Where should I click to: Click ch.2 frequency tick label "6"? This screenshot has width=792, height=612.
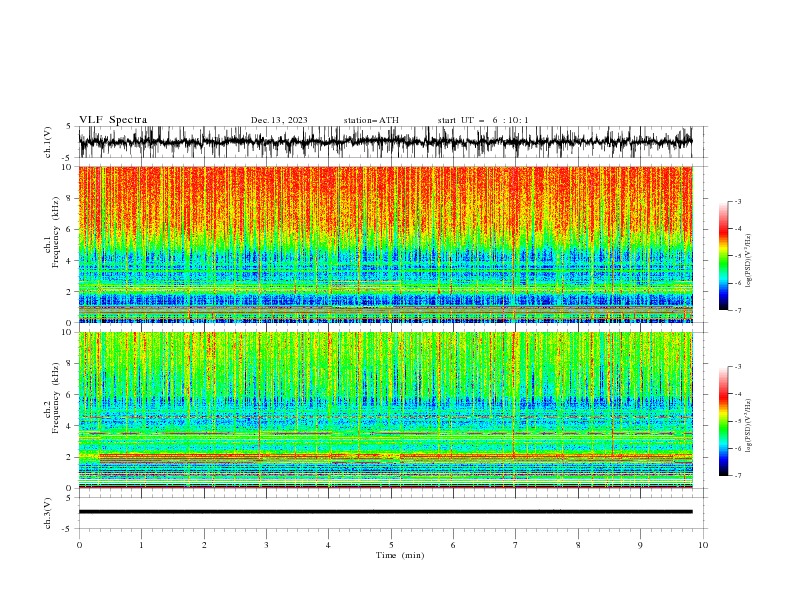coord(70,394)
